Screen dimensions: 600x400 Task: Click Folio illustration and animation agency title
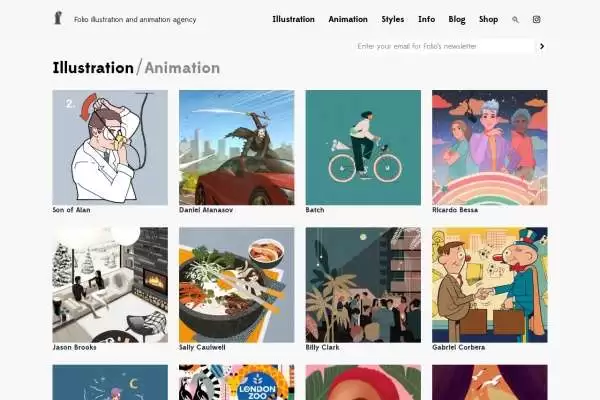135,20
